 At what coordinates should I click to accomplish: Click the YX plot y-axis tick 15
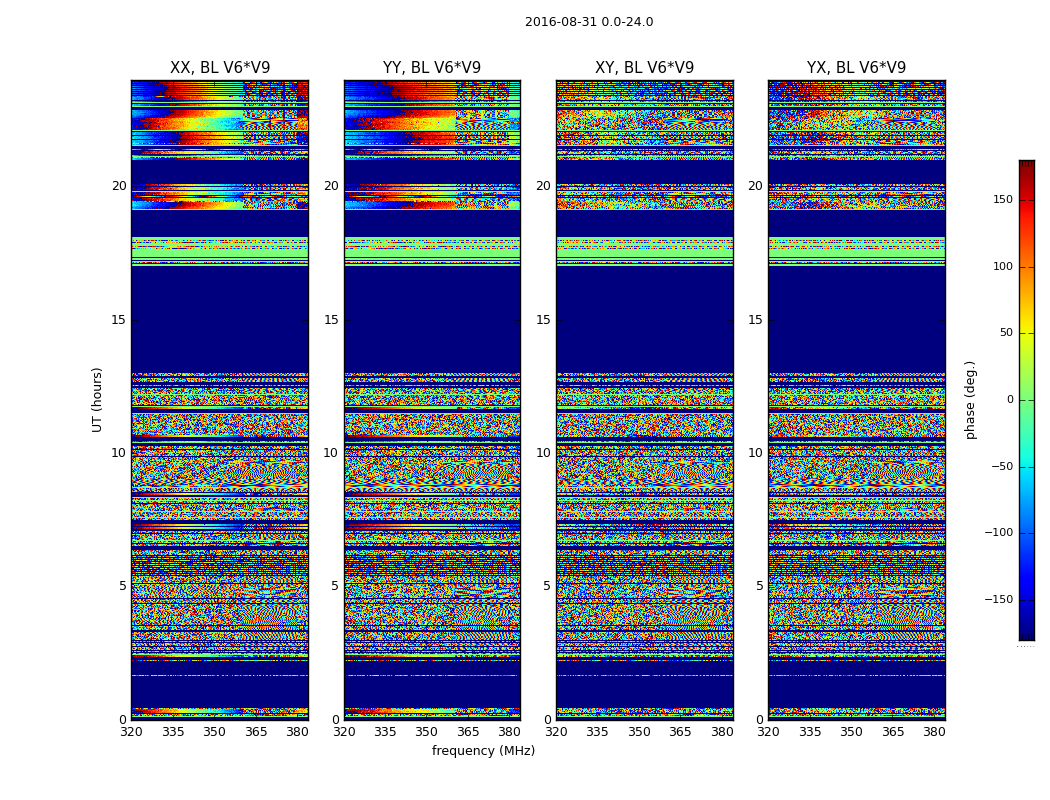click(755, 319)
